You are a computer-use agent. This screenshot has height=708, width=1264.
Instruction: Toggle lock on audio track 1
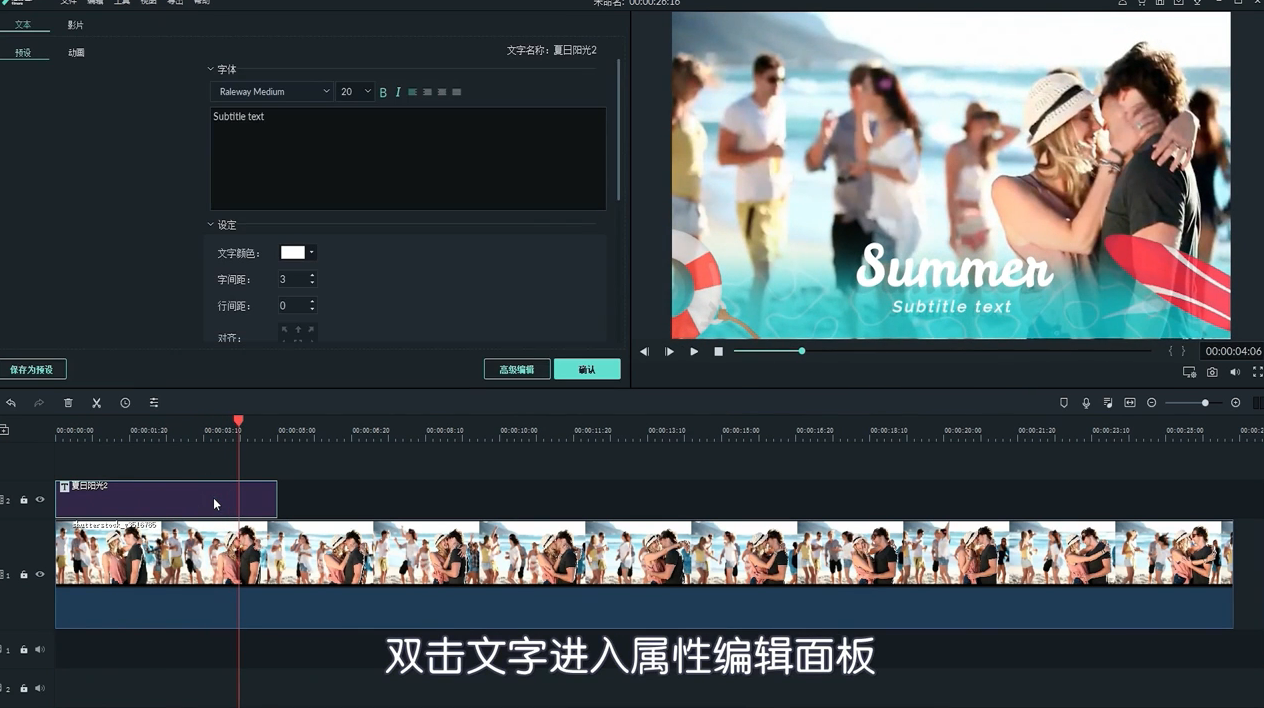24,650
